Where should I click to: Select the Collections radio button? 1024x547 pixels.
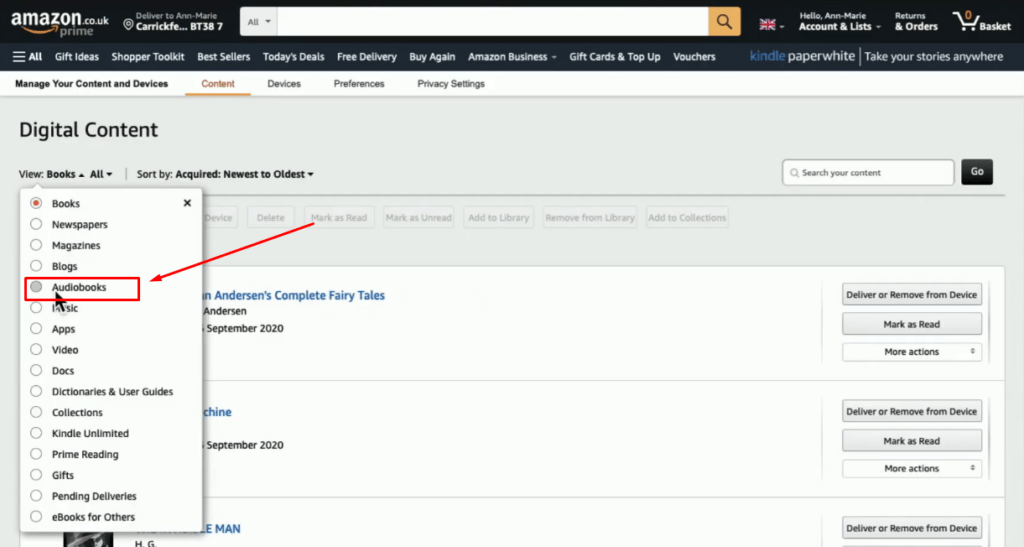pyautogui.click(x=36, y=412)
